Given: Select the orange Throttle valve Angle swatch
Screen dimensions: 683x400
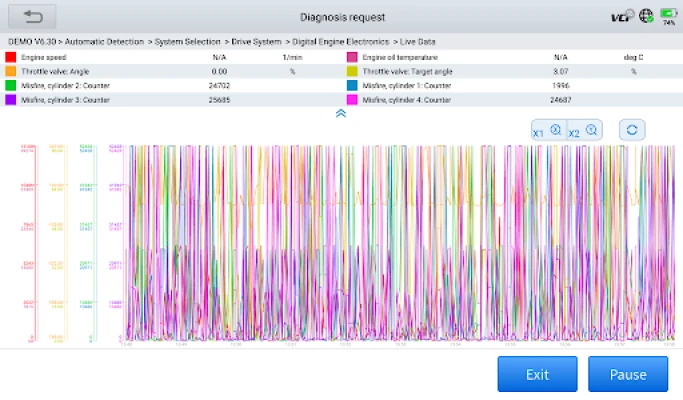Looking at the screenshot, I should click(10, 72).
